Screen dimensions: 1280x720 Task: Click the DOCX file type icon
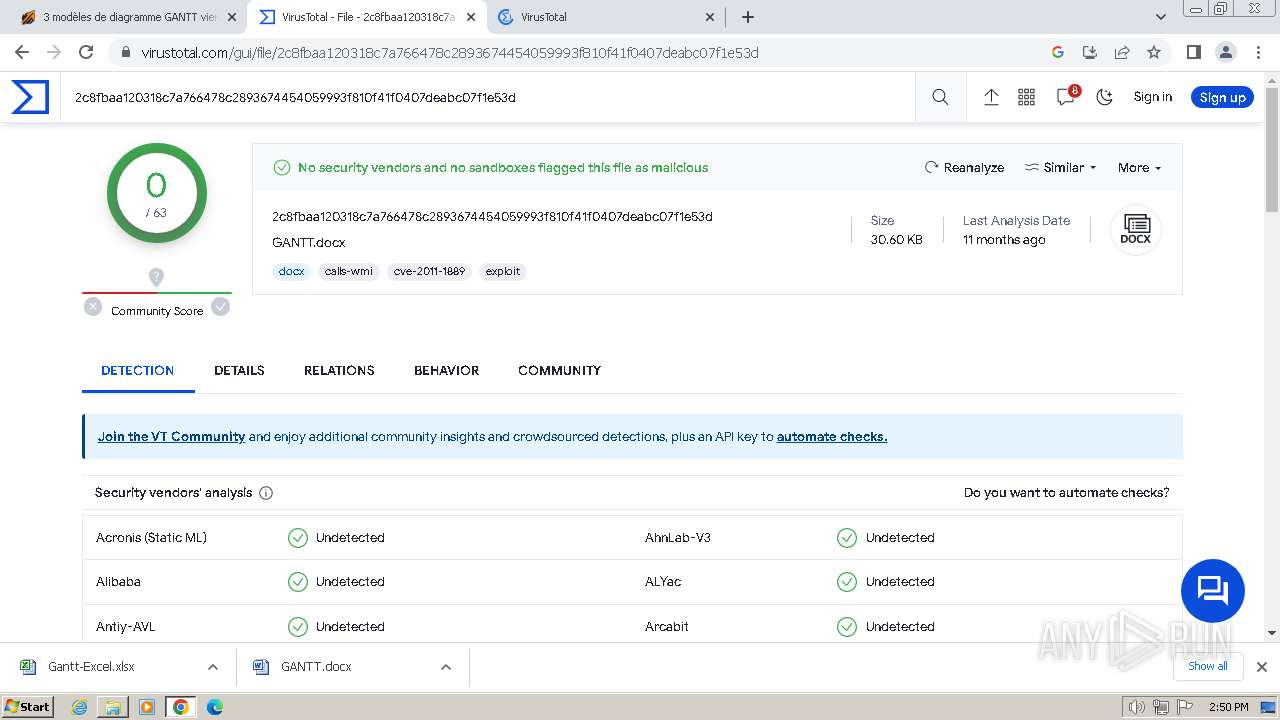tap(1135, 229)
